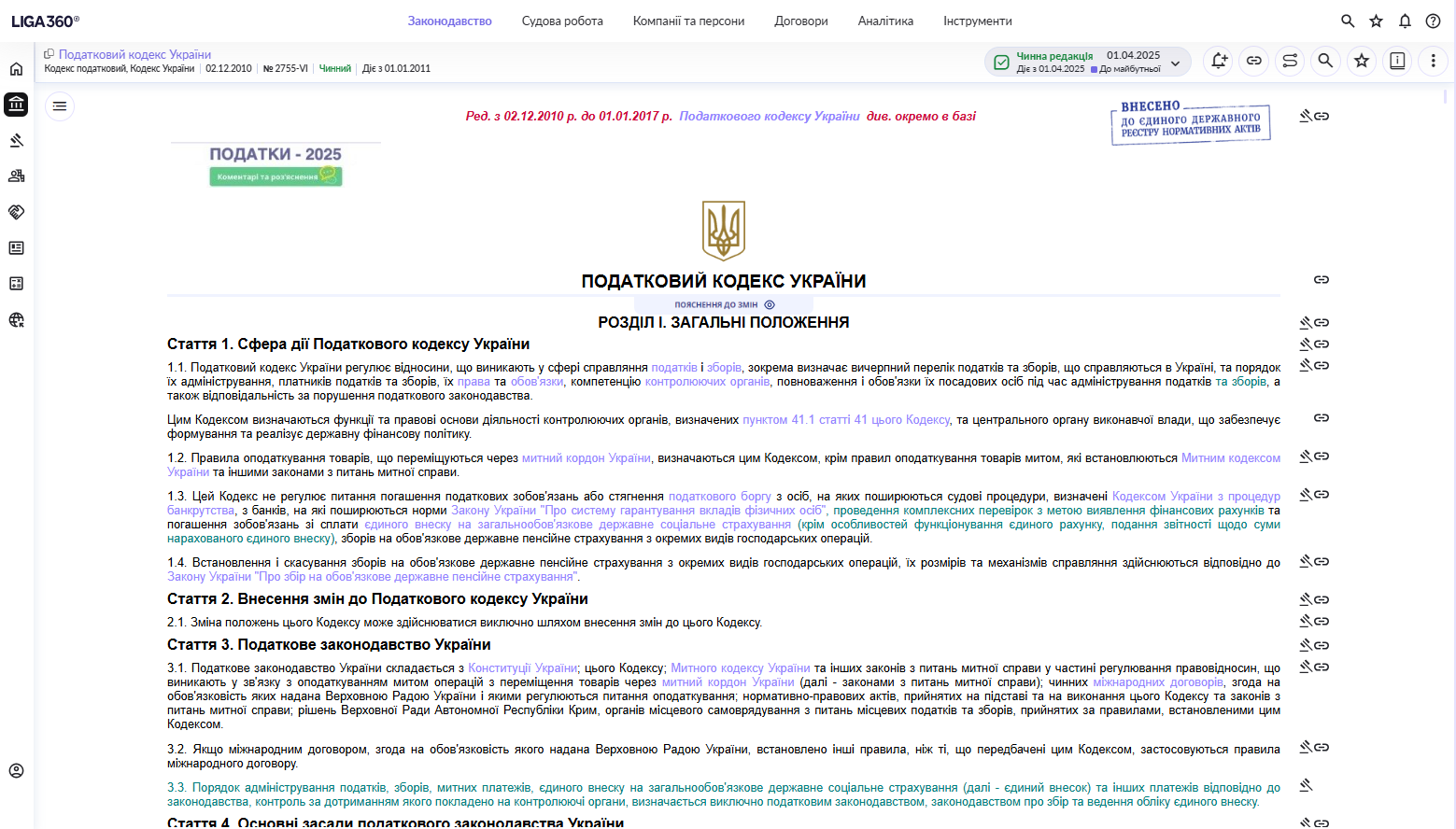Copy document link using toolbar chain icon

pos(1253,61)
